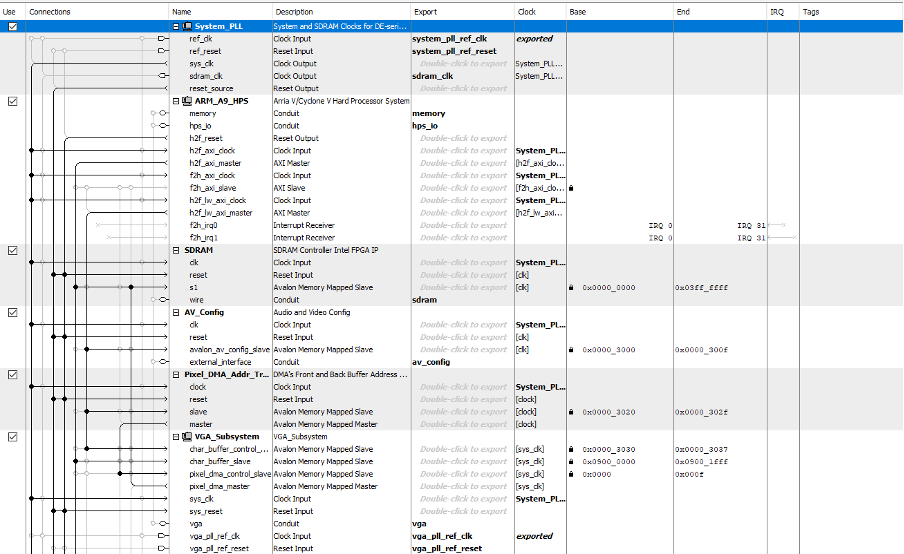Click the ARM_A9_HPS component icon

pos(187,101)
